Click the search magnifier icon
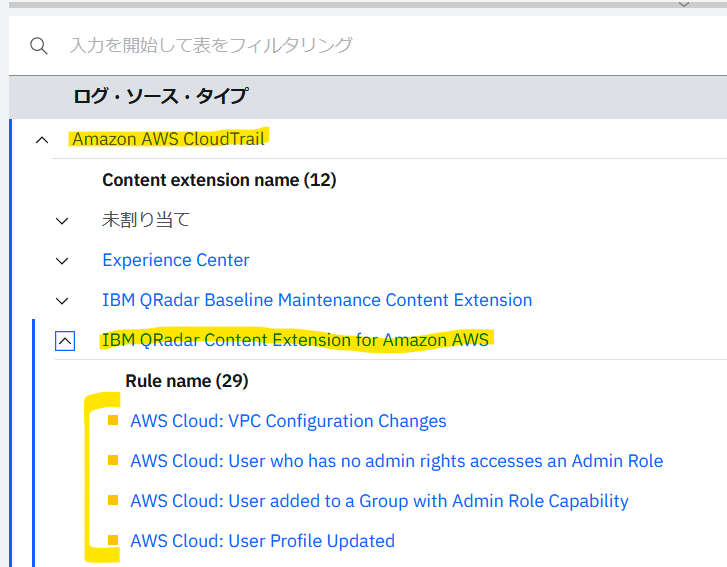Image resolution: width=727 pixels, height=567 pixels. click(x=38, y=45)
